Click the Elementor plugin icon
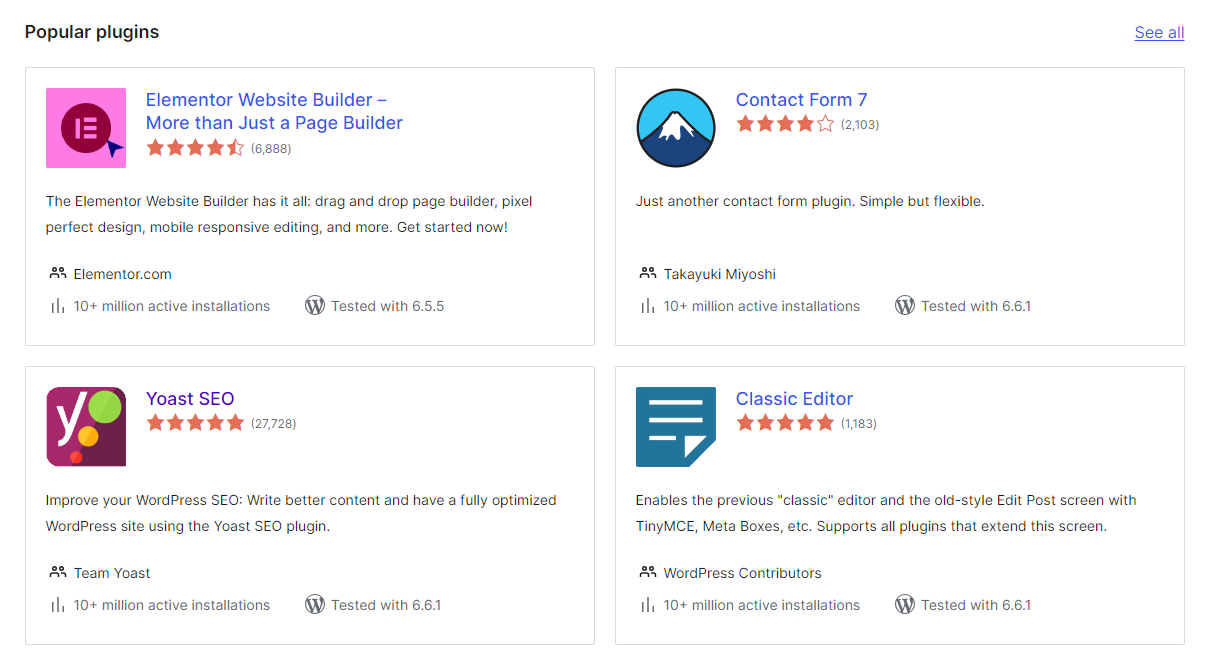 point(86,128)
